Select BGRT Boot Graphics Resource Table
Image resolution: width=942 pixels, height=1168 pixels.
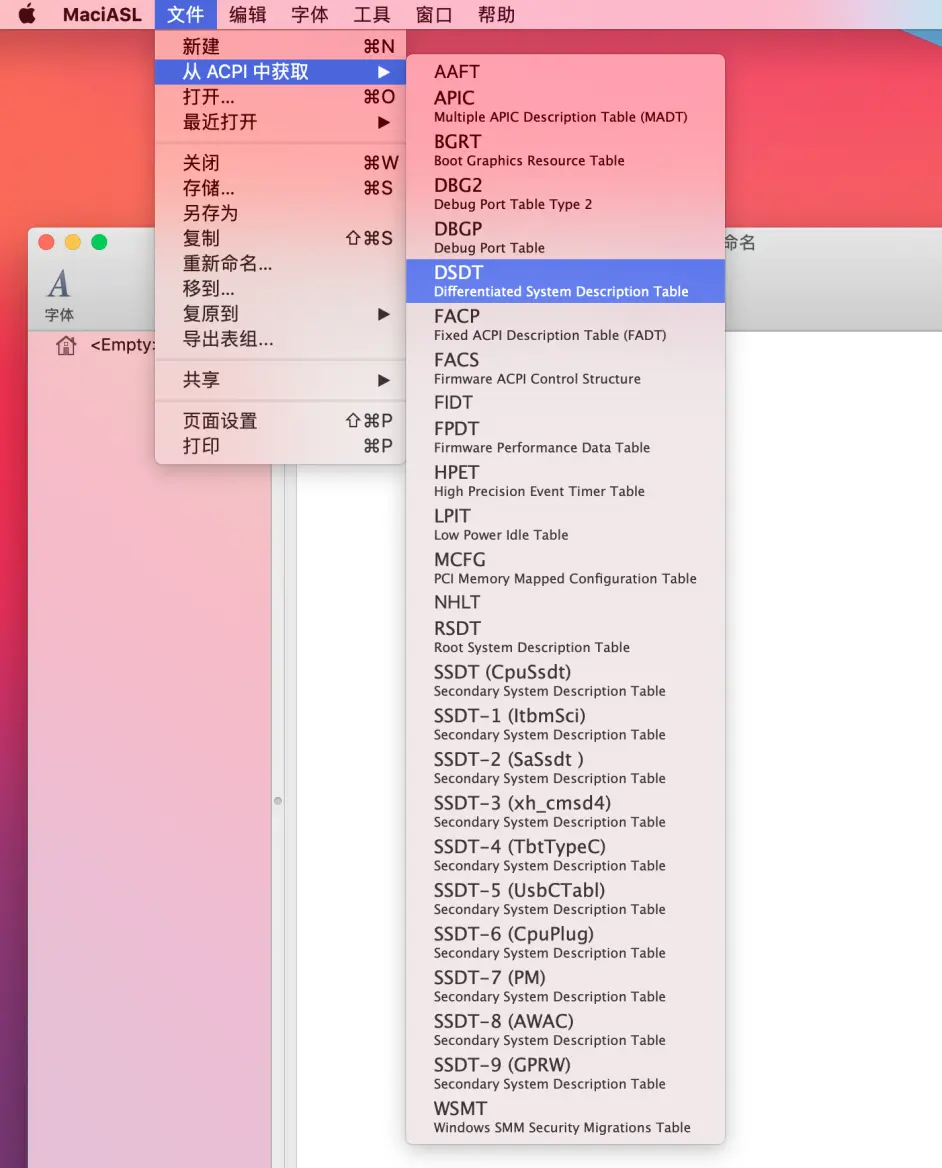pyautogui.click(x=565, y=150)
